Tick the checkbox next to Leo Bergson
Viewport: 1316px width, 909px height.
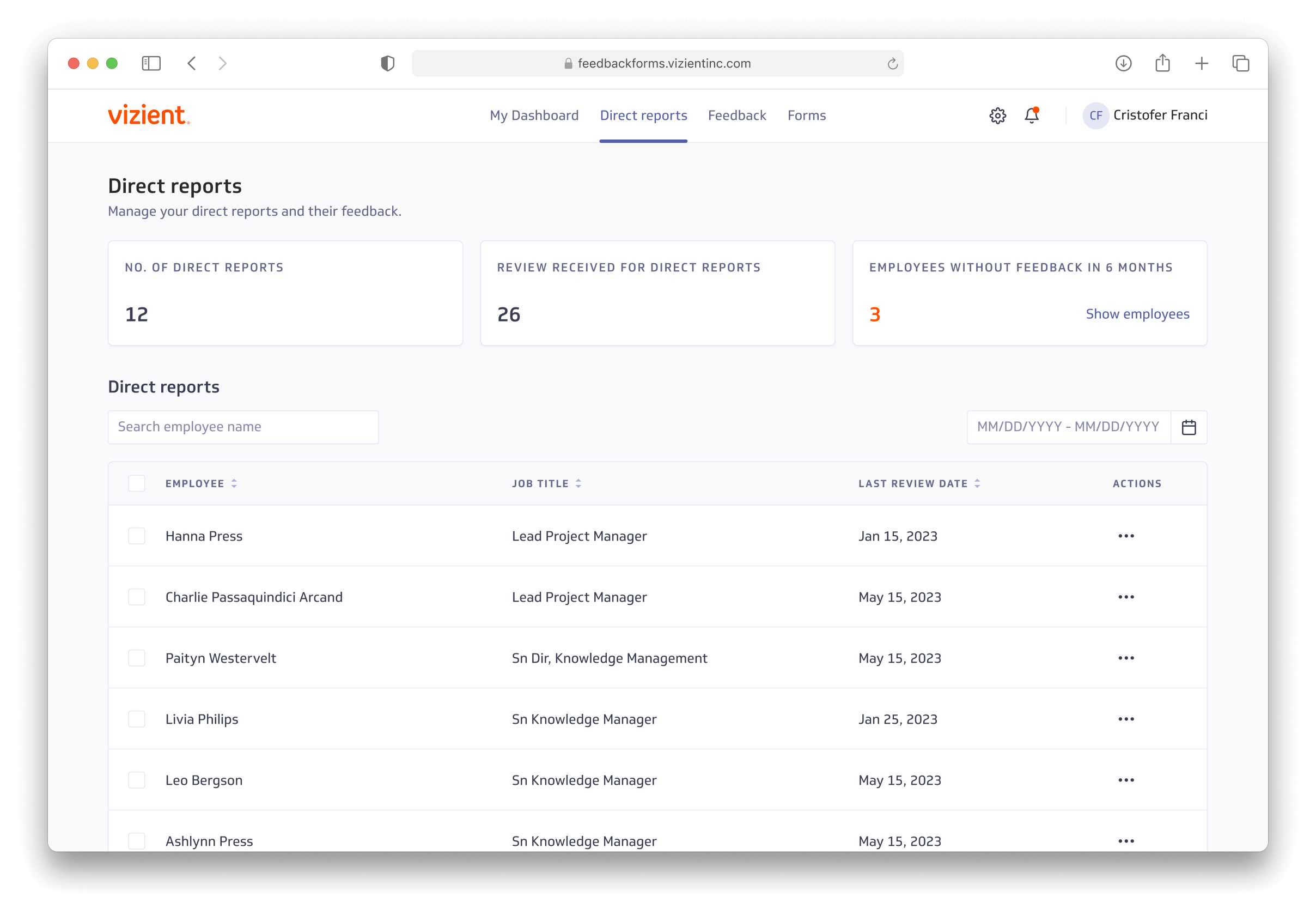click(137, 780)
